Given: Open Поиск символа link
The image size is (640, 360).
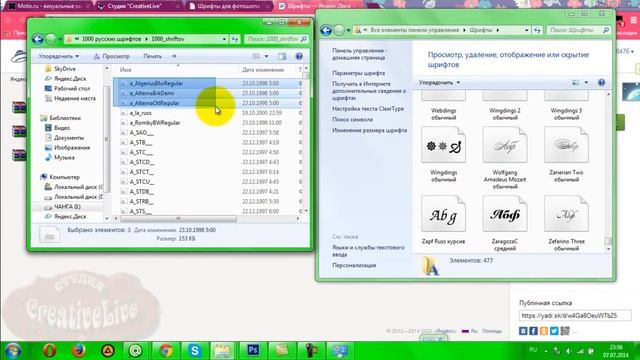Looking at the screenshot, I should [x=352, y=120].
